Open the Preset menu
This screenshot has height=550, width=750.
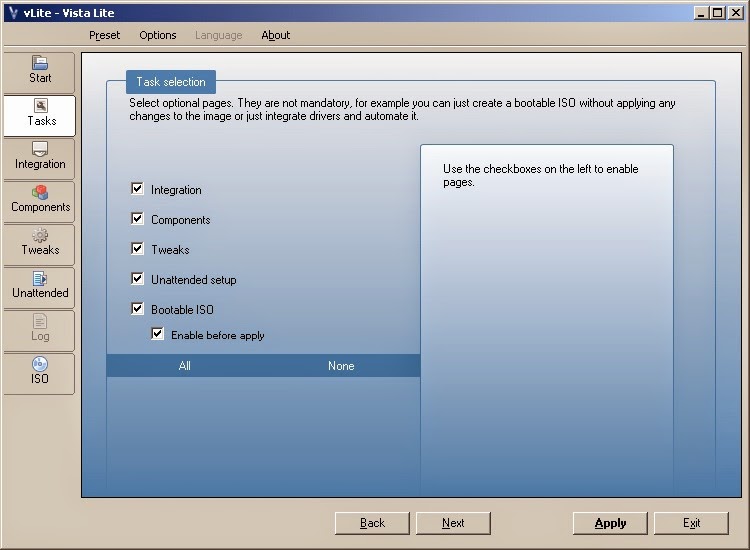(x=104, y=35)
